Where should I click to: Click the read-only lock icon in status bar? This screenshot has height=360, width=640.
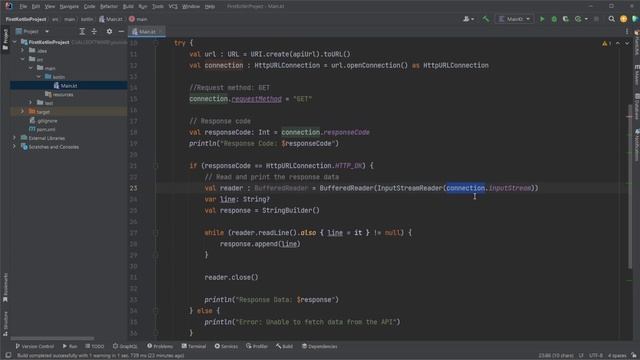click(x=634, y=356)
